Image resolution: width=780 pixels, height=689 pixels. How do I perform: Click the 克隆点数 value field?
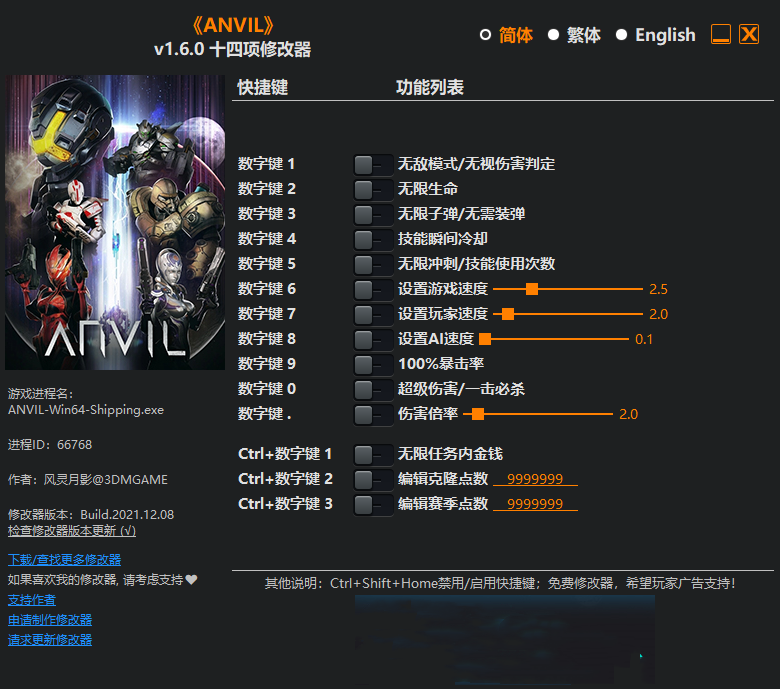[535, 479]
